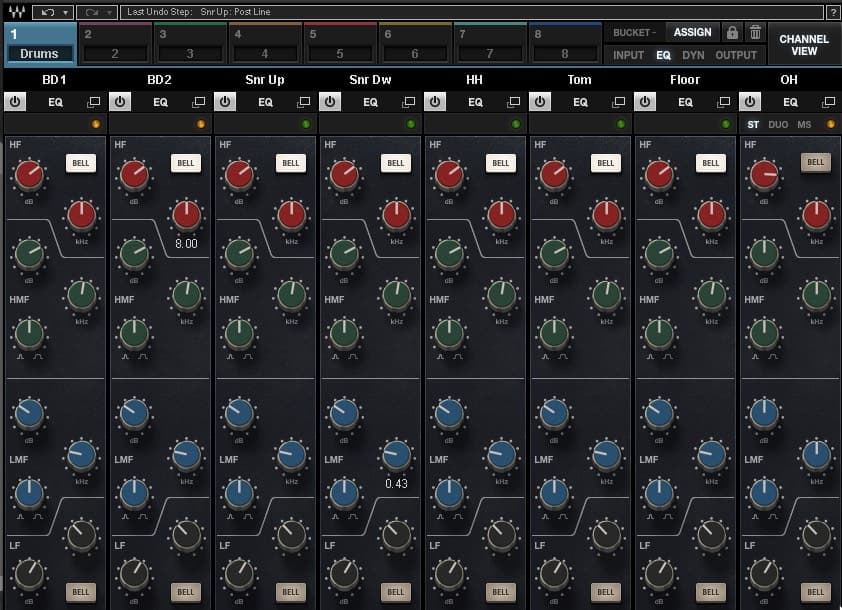The height and width of the screenshot is (610, 842).
Task: Click the redo arrow icon
Action: 90,12
